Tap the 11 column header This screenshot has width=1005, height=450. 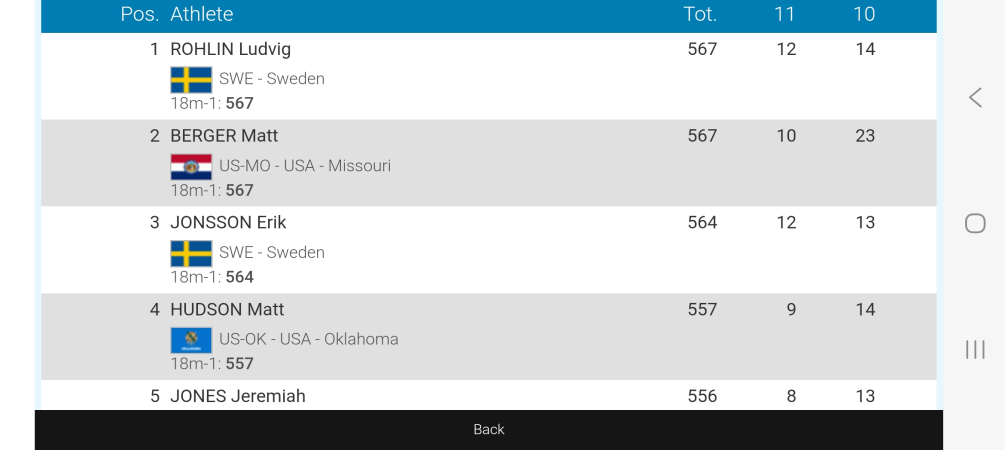coord(785,14)
